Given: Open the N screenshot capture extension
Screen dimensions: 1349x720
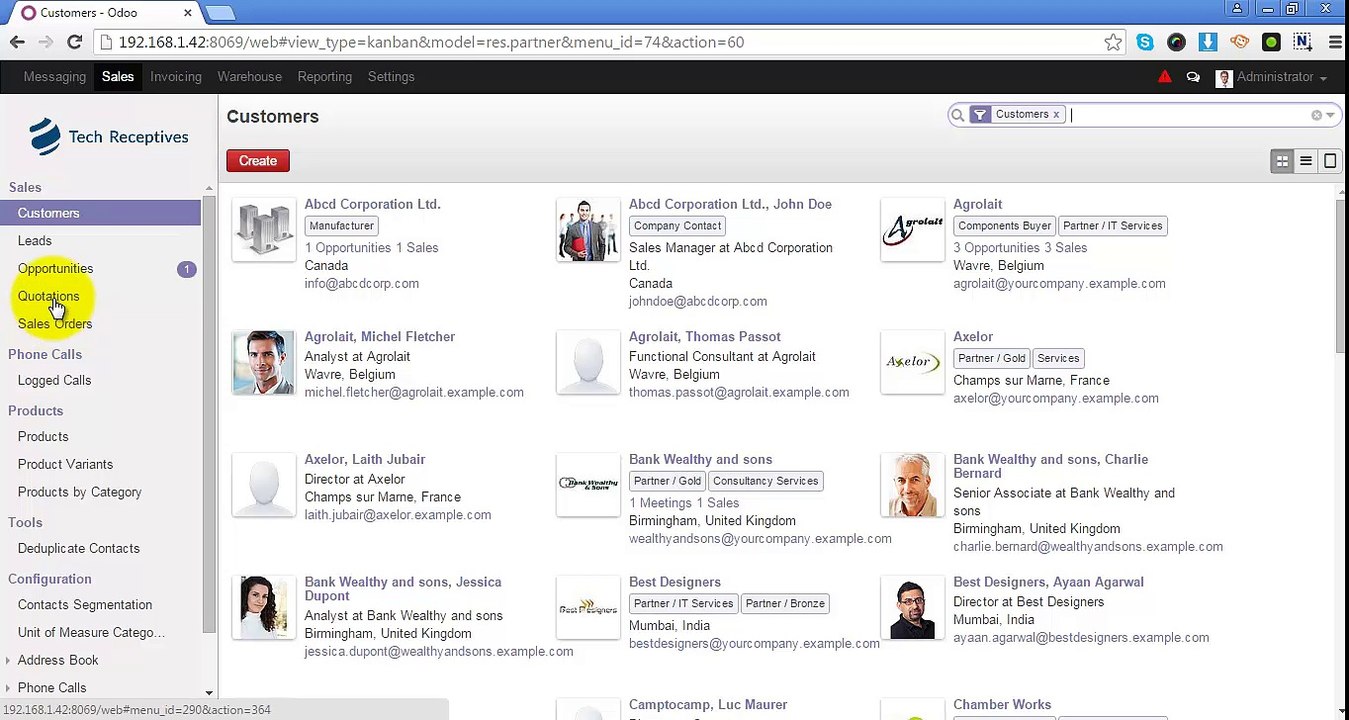Looking at the screenshot, I should [x=1302, y=42].
